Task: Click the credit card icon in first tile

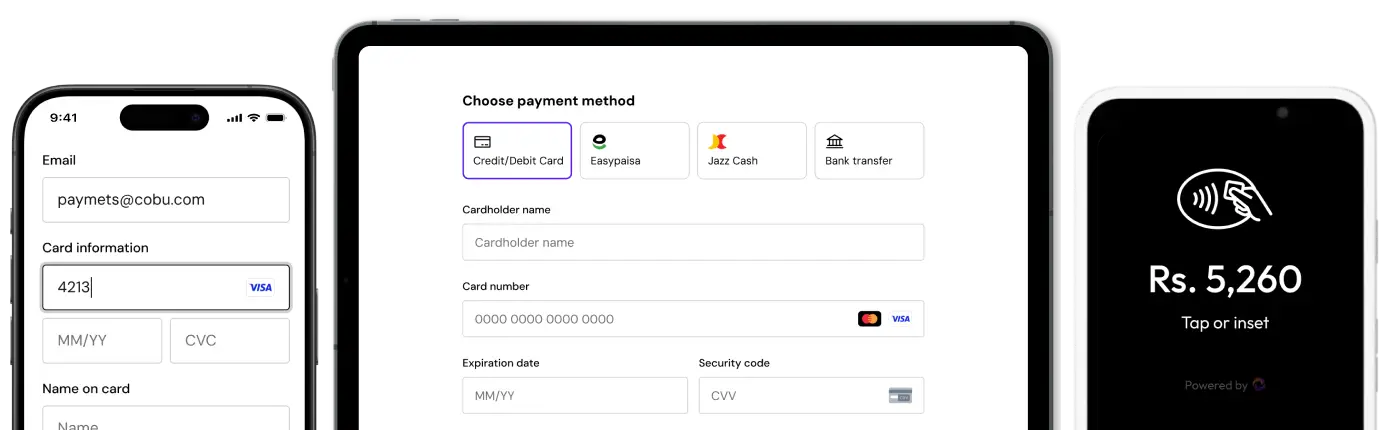Action: [x=482, y=142]
